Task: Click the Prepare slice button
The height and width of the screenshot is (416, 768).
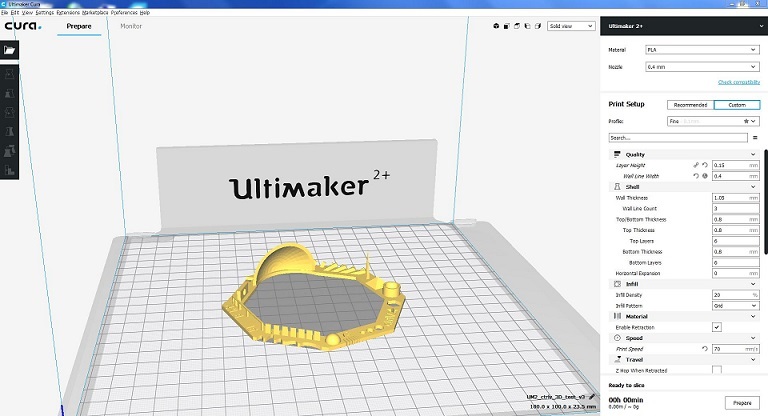Action: point(743,403)
